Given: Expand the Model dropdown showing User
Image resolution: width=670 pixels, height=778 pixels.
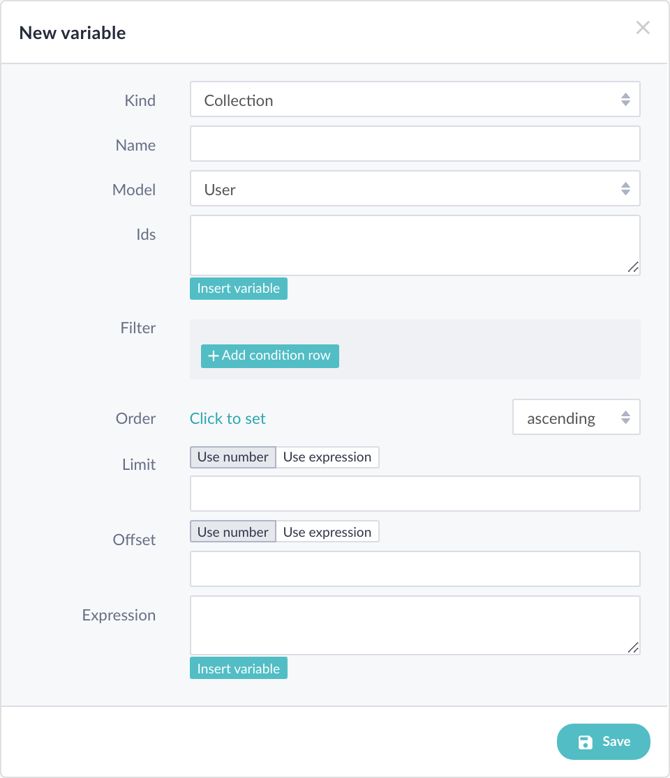Looking at the screenshot, I should 414,189.
